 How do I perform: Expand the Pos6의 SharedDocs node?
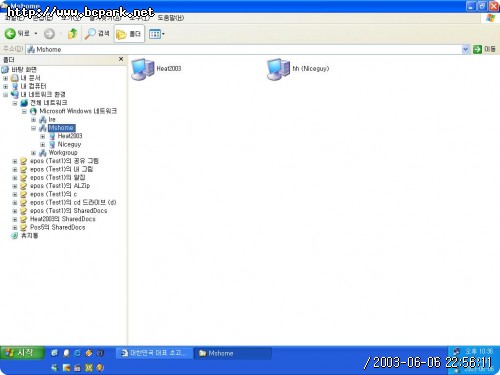click(15, 228)
